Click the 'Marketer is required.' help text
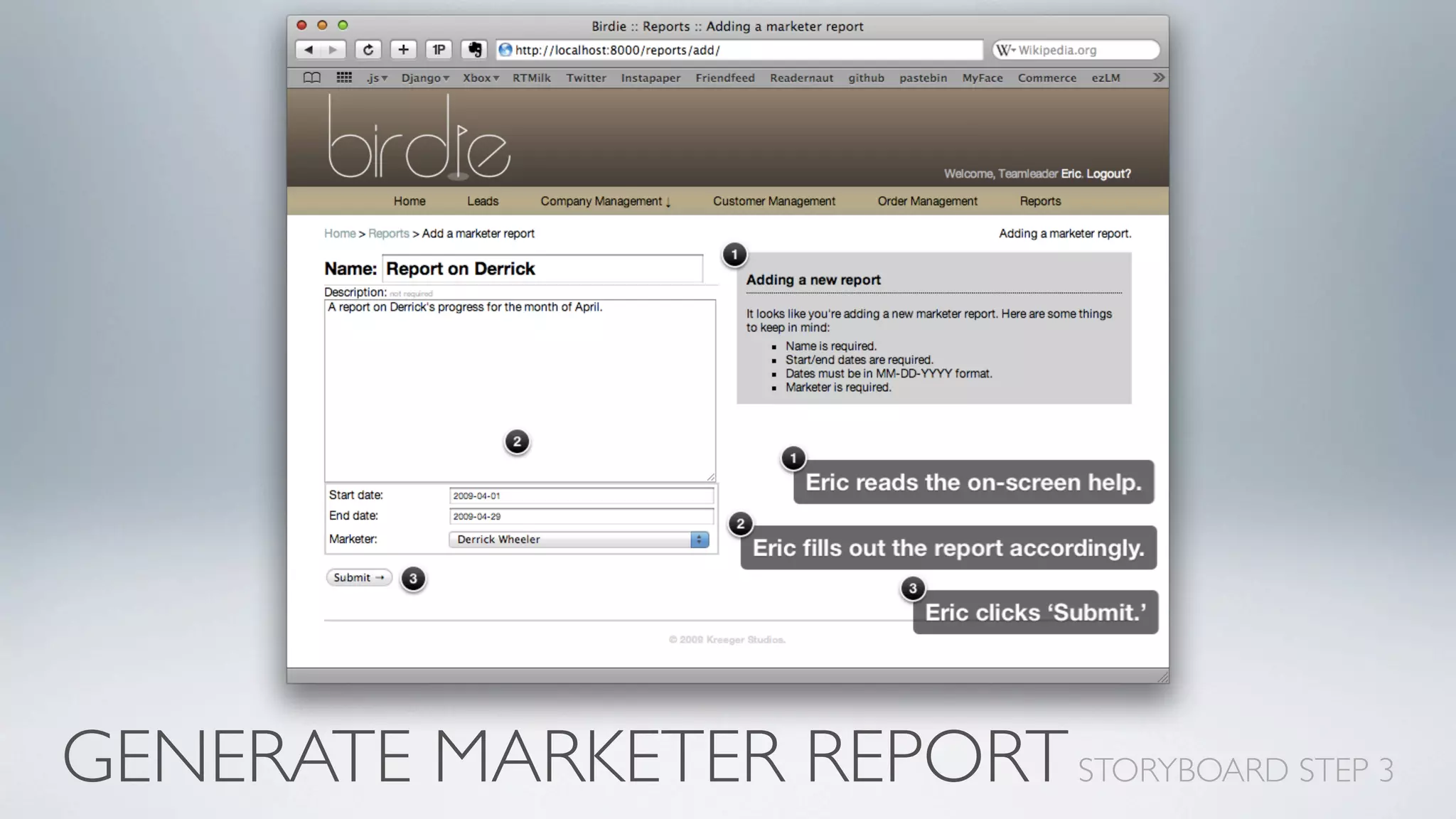The width and height of the screenshot is (1456, 819). [838, 387]
